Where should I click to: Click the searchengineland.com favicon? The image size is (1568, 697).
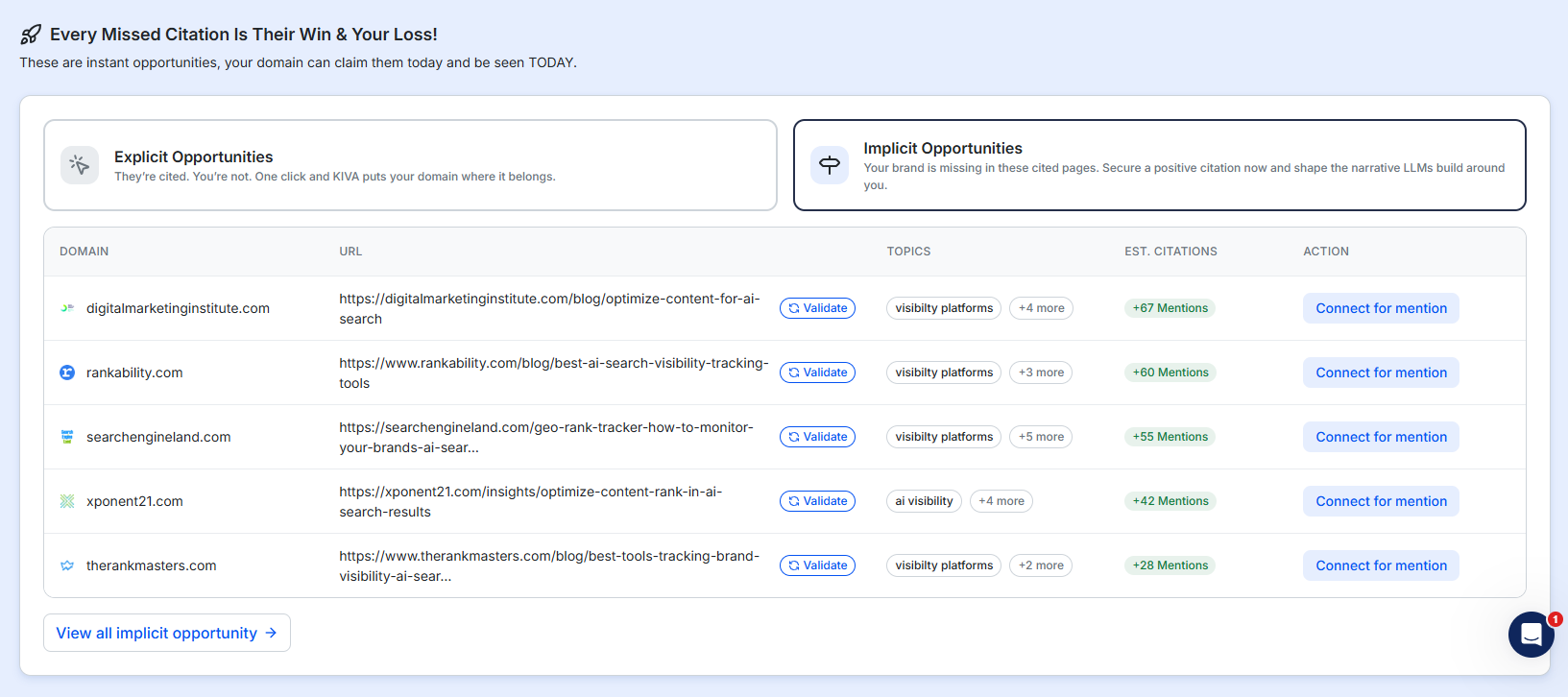coord(67,437)
